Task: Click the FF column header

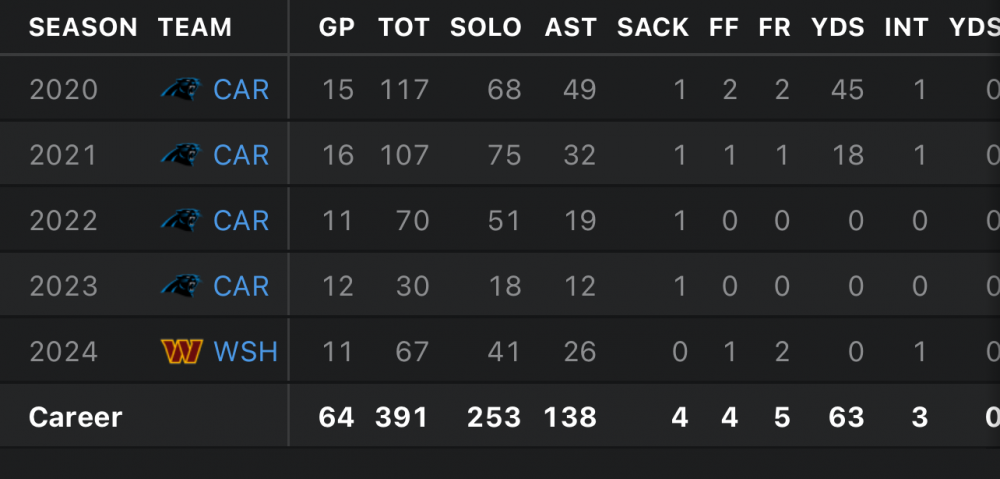Action: pyautogui.click(x=724, y=27)
